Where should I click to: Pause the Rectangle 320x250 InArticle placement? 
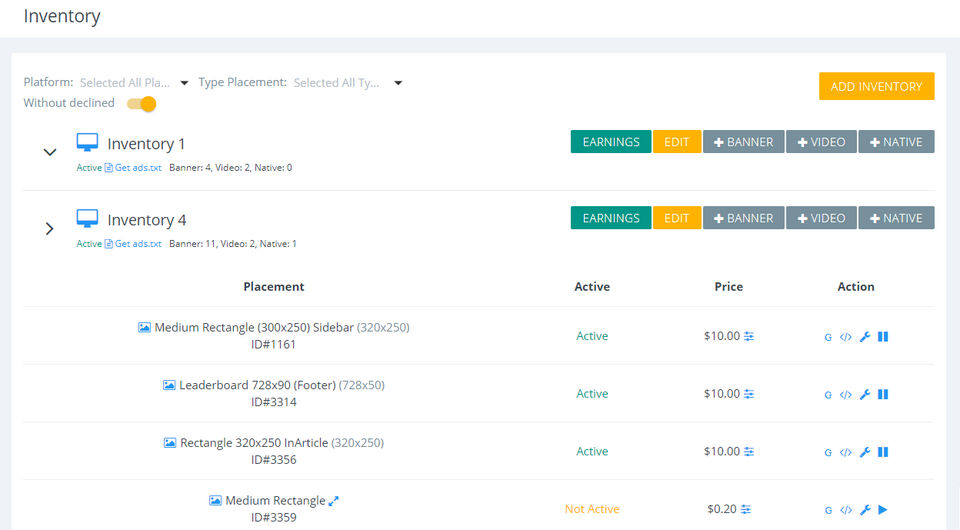pos(883,452)
